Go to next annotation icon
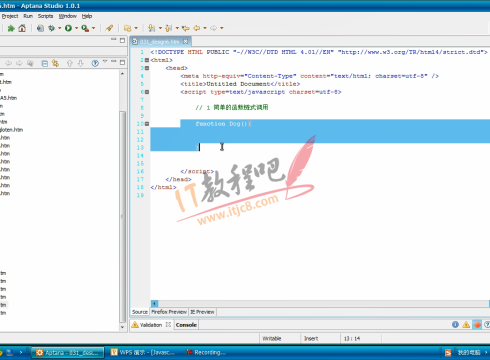 point(152,28)
